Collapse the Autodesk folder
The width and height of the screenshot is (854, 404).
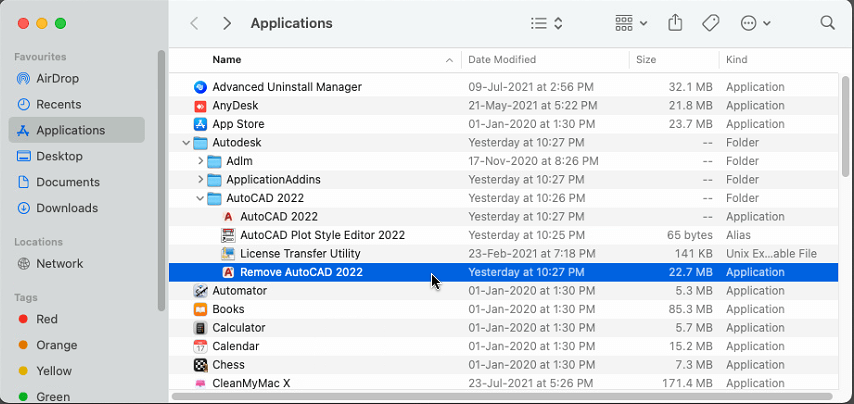pyautogui.click(x=186, y=143)
